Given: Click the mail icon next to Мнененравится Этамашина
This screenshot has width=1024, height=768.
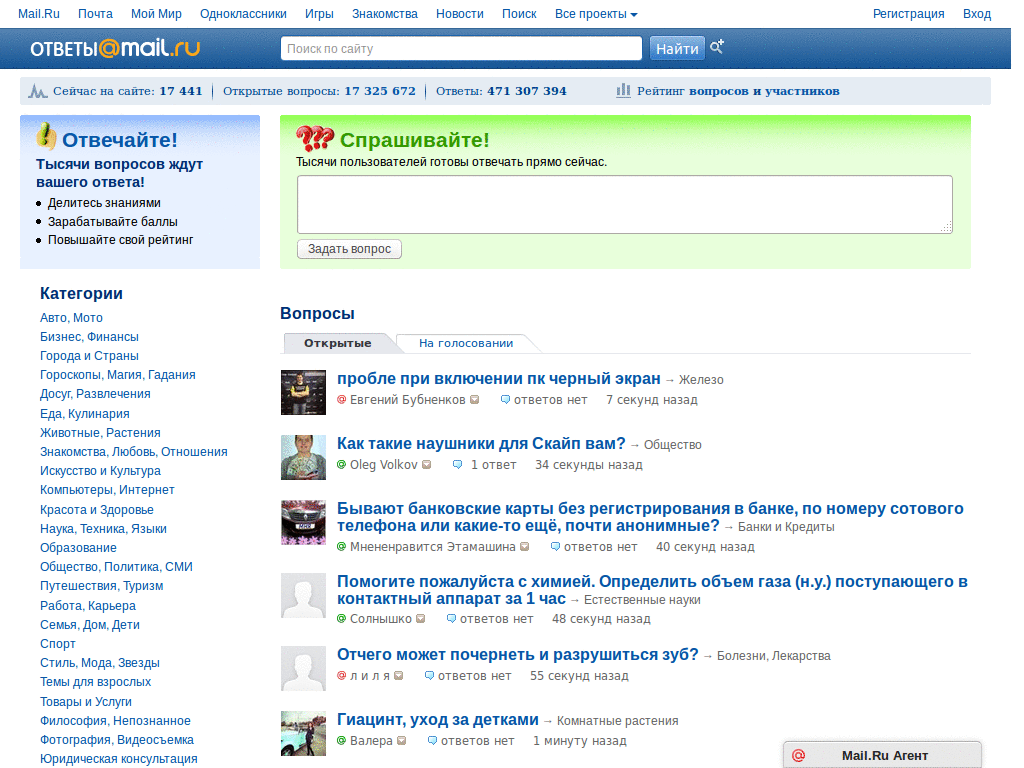Looking at the screenshot, I should (524, 547).
